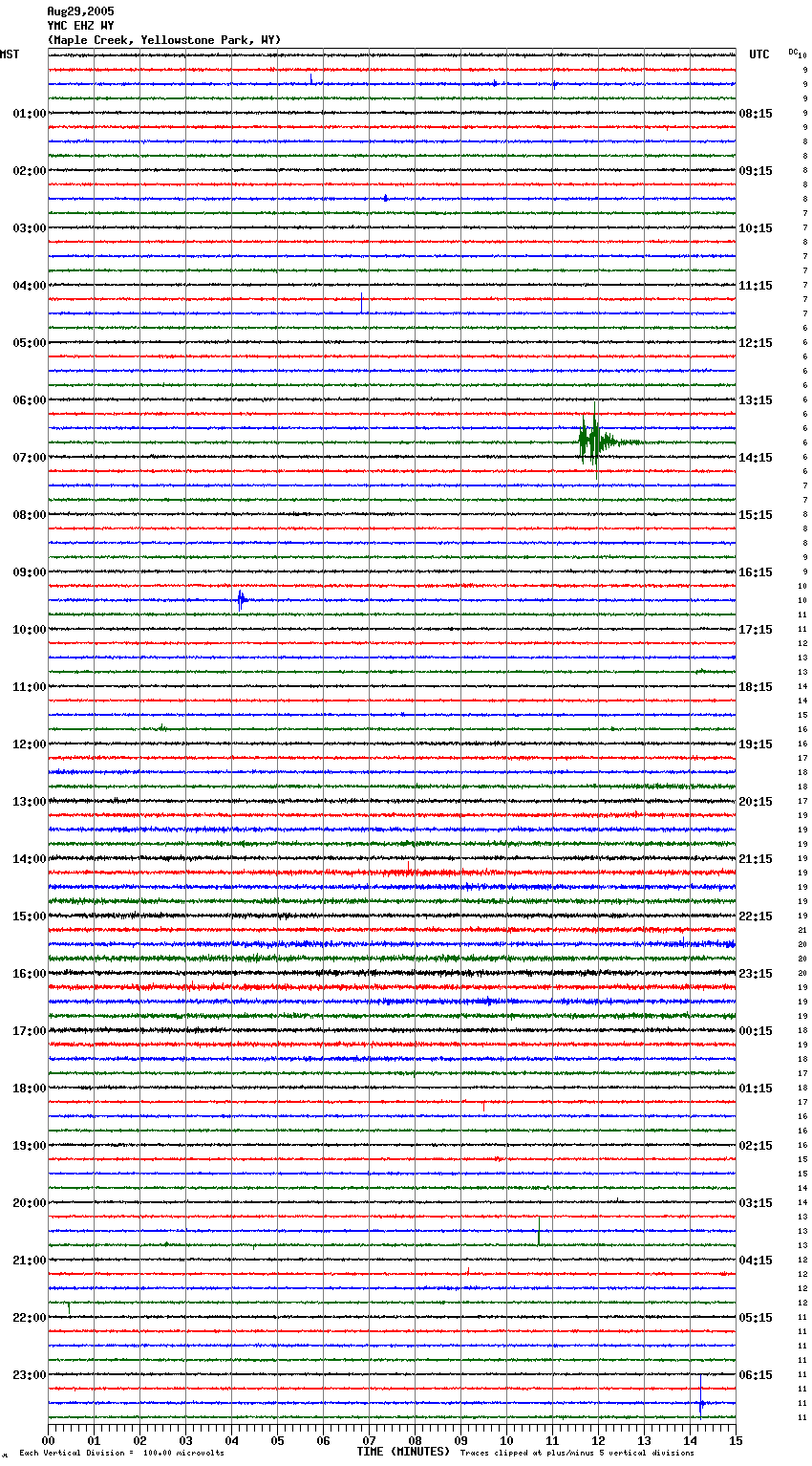Click the 02 minute tick label
Screen dimensions: 812x1466
pyautogui.click(x=139, y=1440)
